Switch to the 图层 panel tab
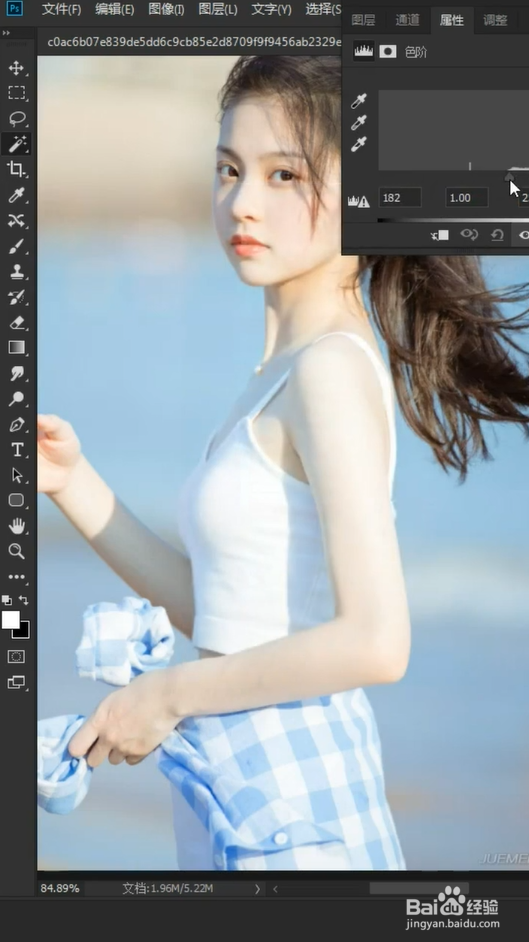This screenshot has height=942, width=529. point(363,20)
